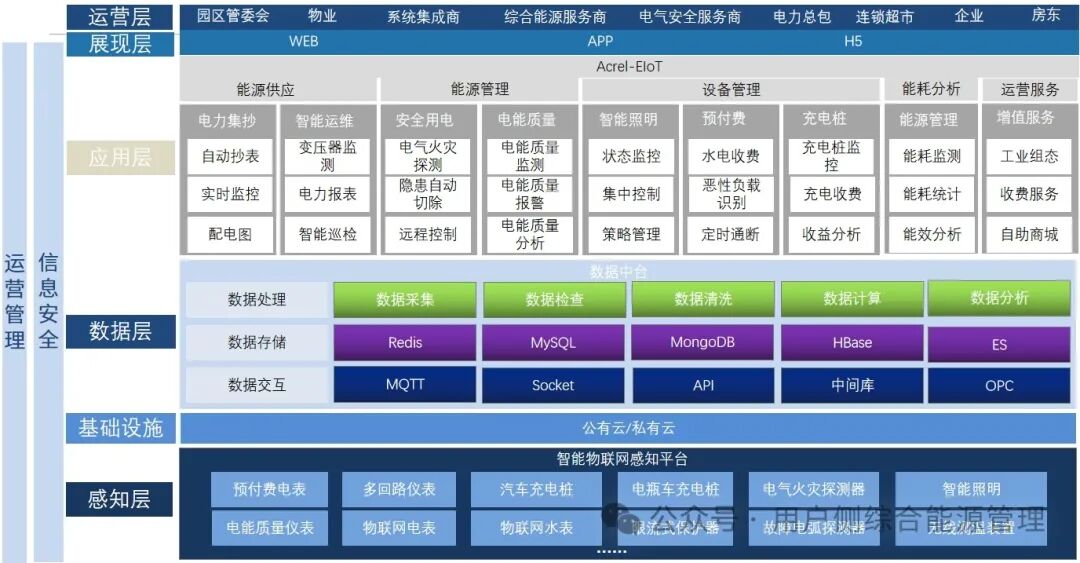Viewport: 1080px width, 563px height.
Task: Click the 智能运维 column header
Action: (x=325, y=121)
